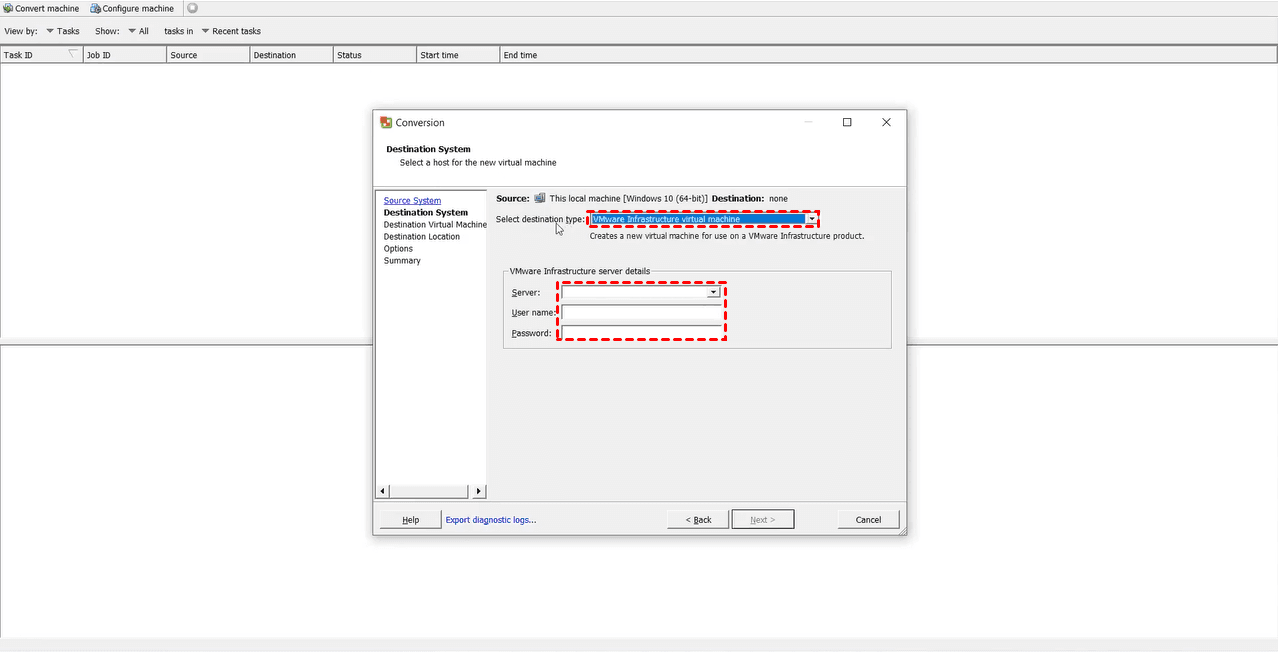Open the Select destination type combo box
This screenshot has height=652, width=1278.
tap(704, 219)
